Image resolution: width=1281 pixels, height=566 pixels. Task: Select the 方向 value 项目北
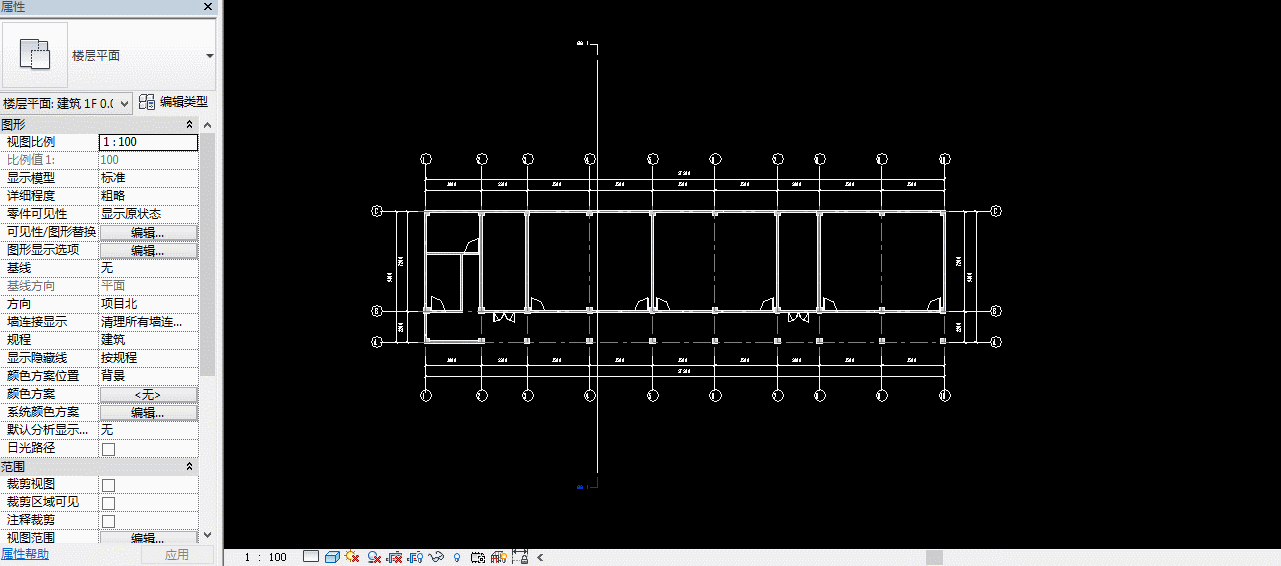148,304
